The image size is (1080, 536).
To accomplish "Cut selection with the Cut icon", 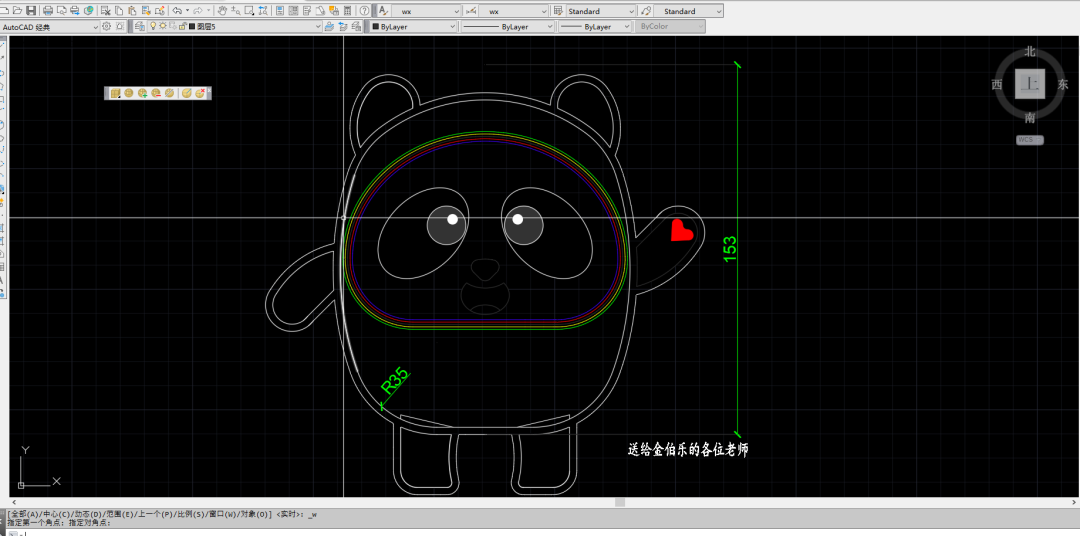I will click(x=105, y=10).
